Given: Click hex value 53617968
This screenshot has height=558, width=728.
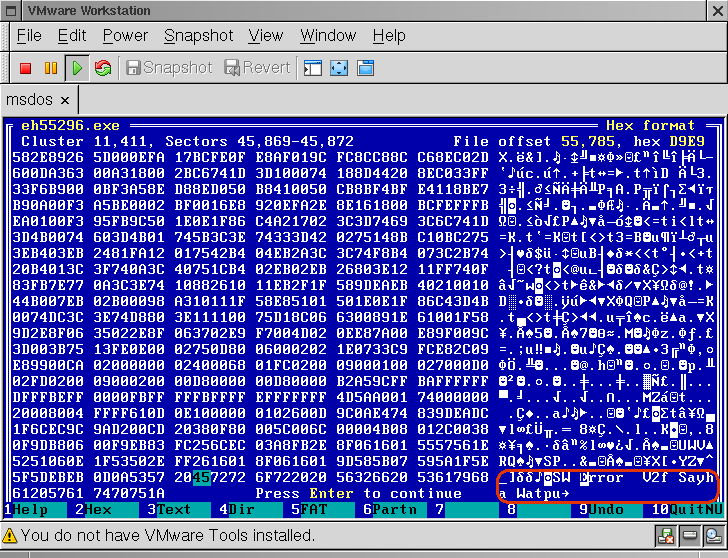Looking at the screenshot, I should click(x=453, y=478).
